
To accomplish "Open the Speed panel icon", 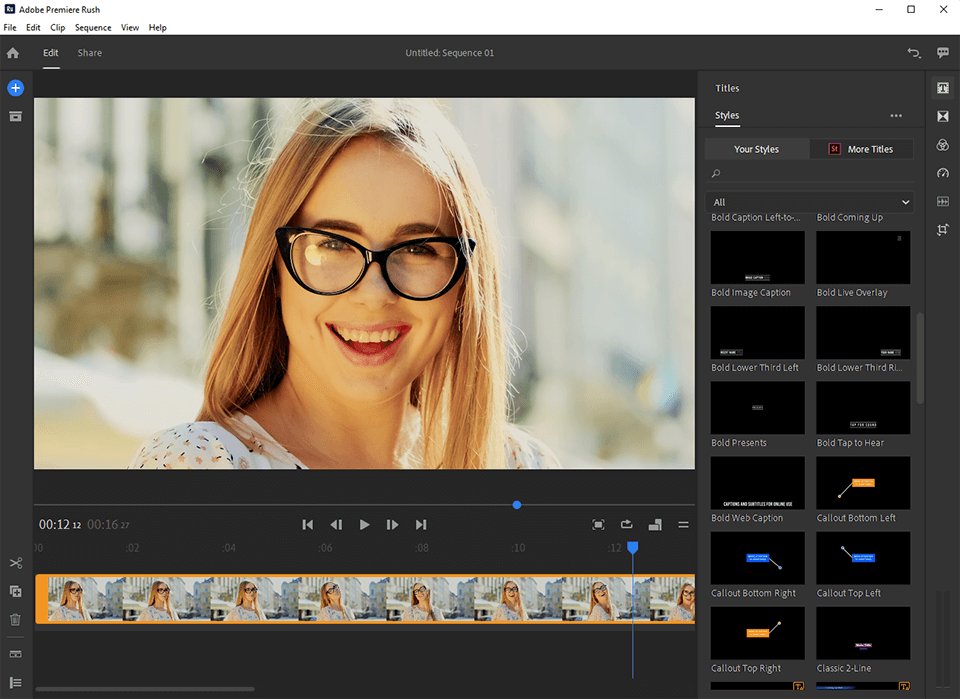I will [x=942, y=173].
